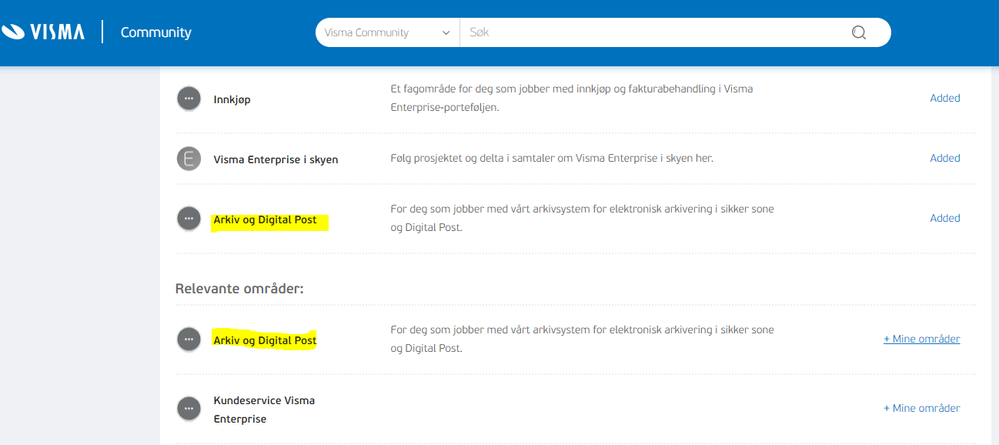
Task: Open the Community home link
Action: [155, 33]
